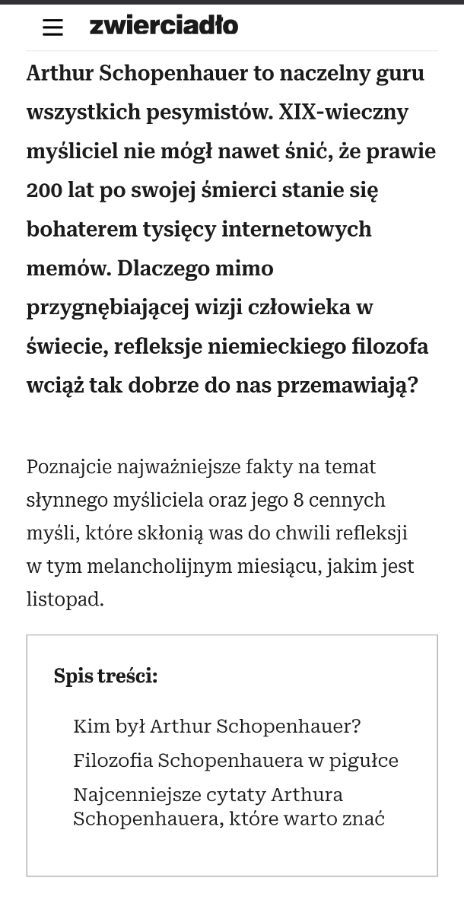Click the word "XIX-wieczny" in the lead
464x900 pixels.
coord(343,112)
